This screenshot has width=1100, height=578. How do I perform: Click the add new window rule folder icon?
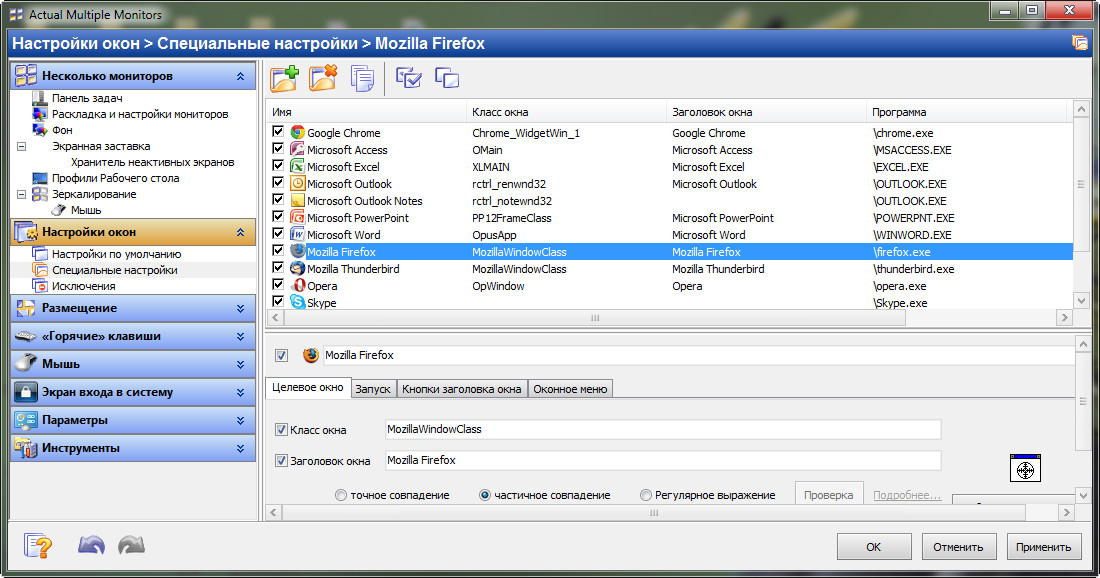click(285, 78)
